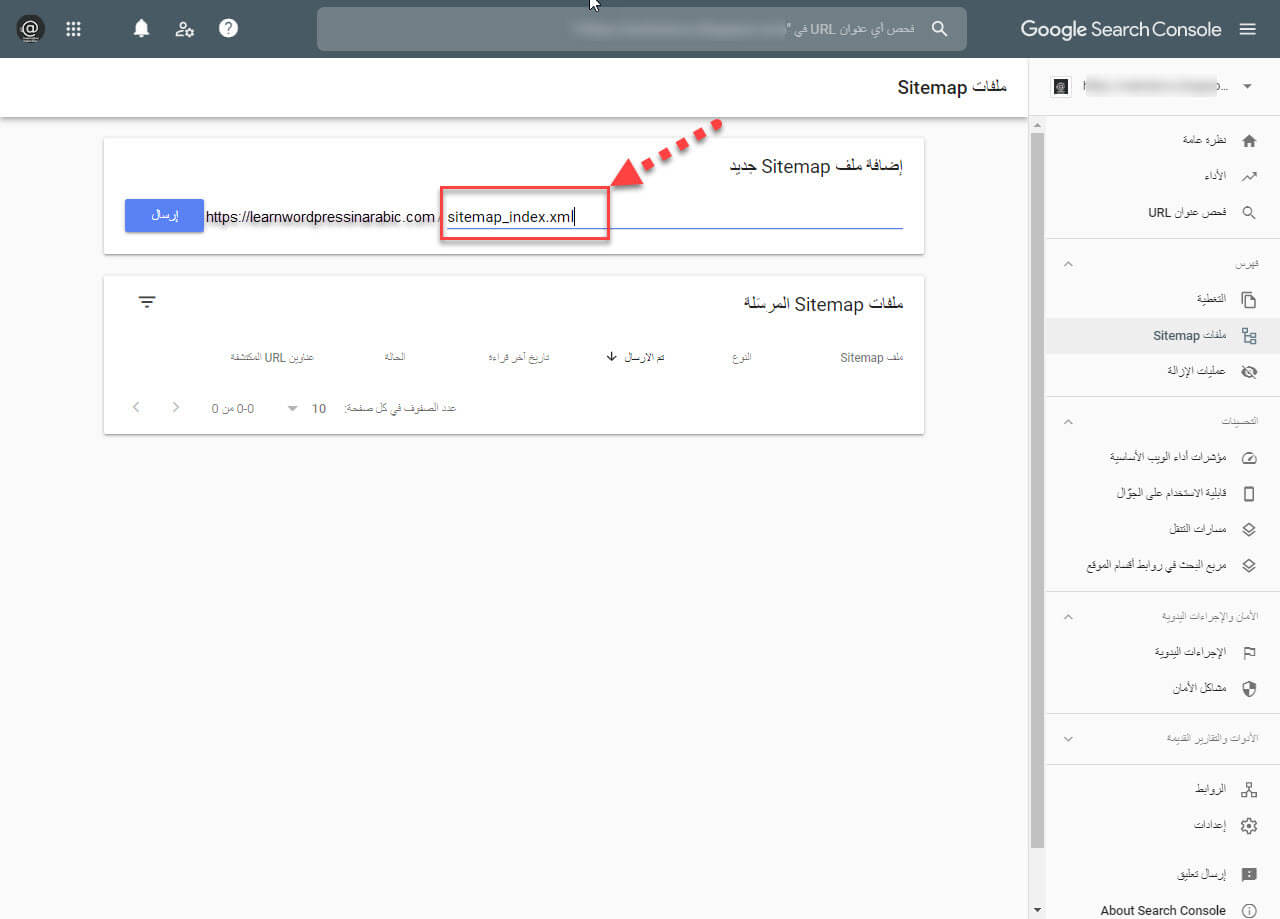
Task: Click the blue Submit (إرسال) button
Action: click(x=164, y=216)
